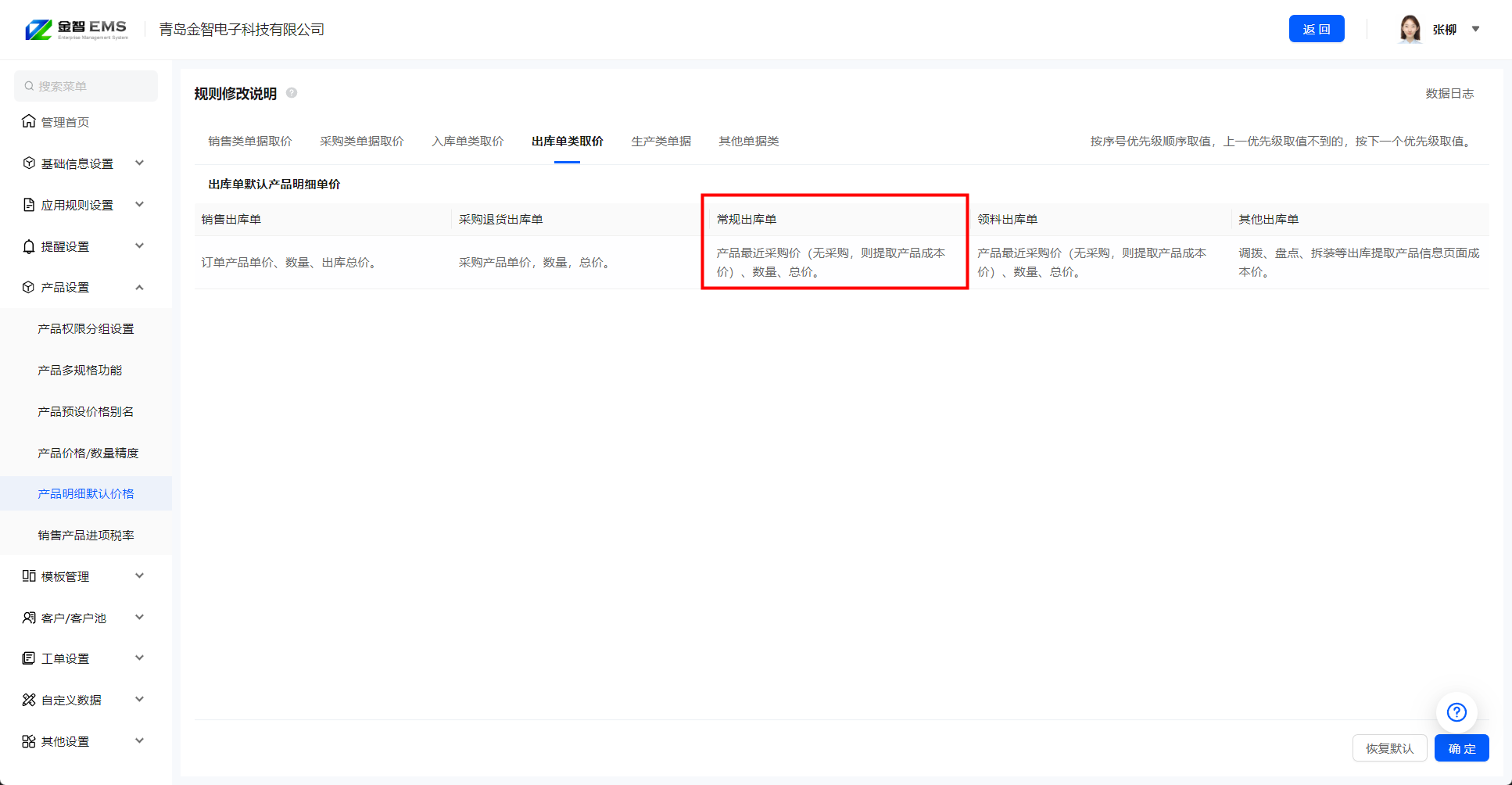This screenshot has height=785, width=1512.
Task: Expand the 客户/客户池 menu chevron
Action: (140, 617)
